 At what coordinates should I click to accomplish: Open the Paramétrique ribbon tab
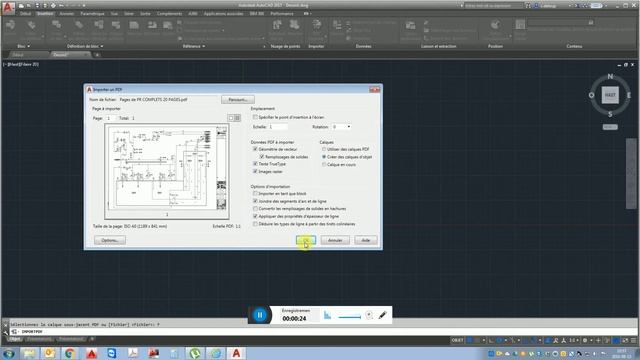pos(92,13)
